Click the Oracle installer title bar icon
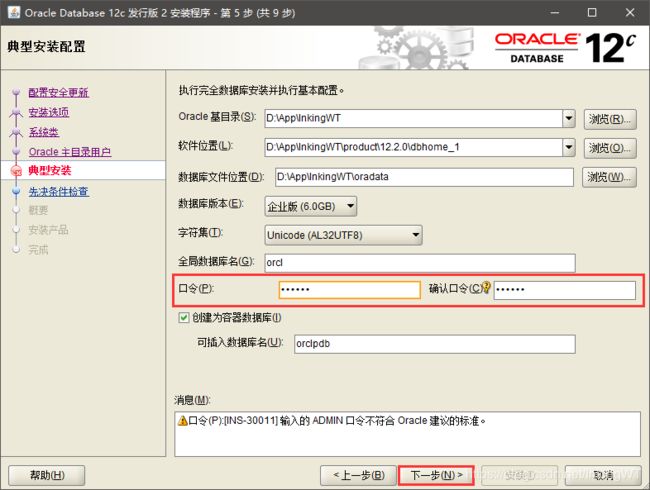 click(x=14, y=12)
